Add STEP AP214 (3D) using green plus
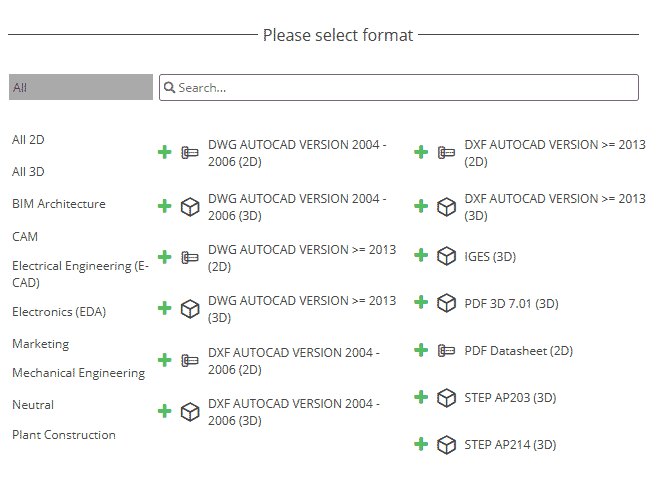660x480 pixels. [x=421, y=444]
